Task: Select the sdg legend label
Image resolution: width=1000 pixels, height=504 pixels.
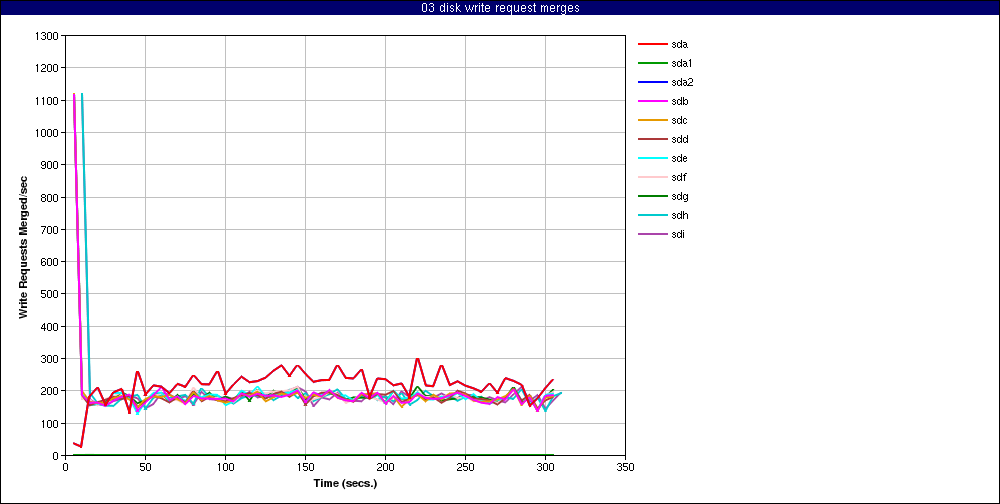Action: 680,196
